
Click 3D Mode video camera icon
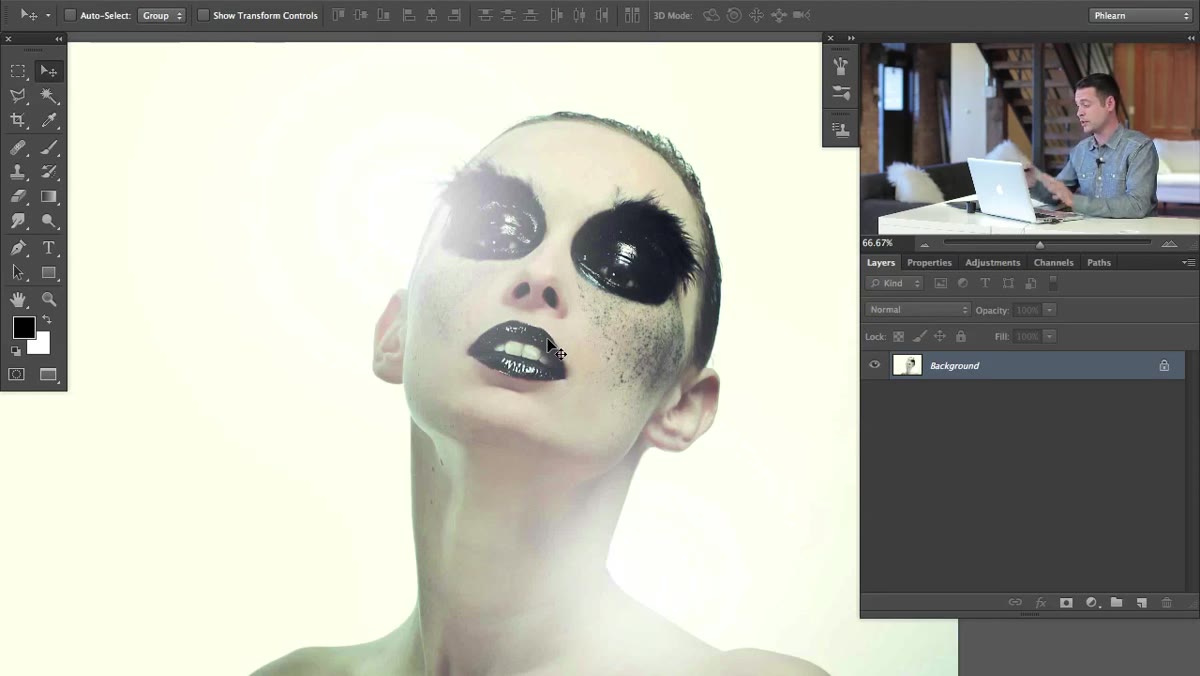point(801,15)
